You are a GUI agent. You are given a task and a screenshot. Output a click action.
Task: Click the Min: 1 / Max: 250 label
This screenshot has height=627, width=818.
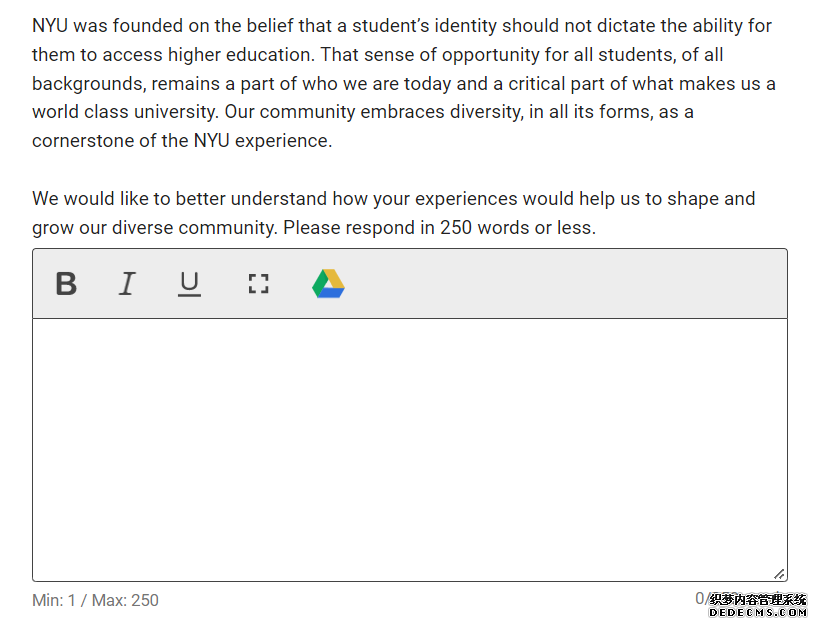(x=95, y=600)
